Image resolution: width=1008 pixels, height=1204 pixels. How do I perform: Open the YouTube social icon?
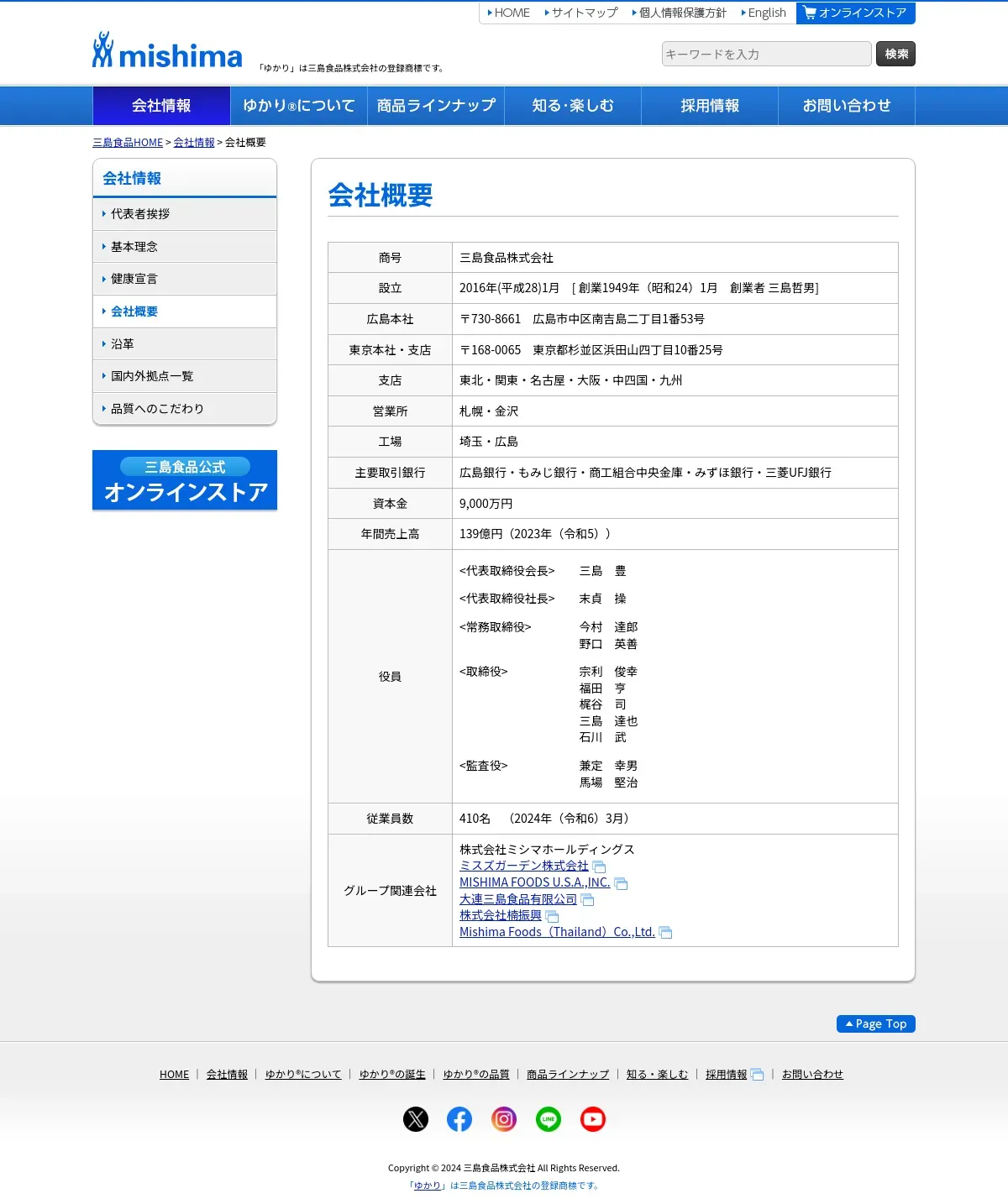pos(593,1119)
